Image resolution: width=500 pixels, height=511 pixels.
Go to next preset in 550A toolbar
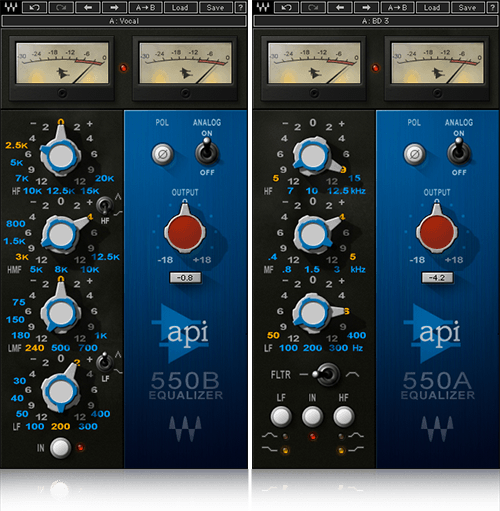click(366, 7)
